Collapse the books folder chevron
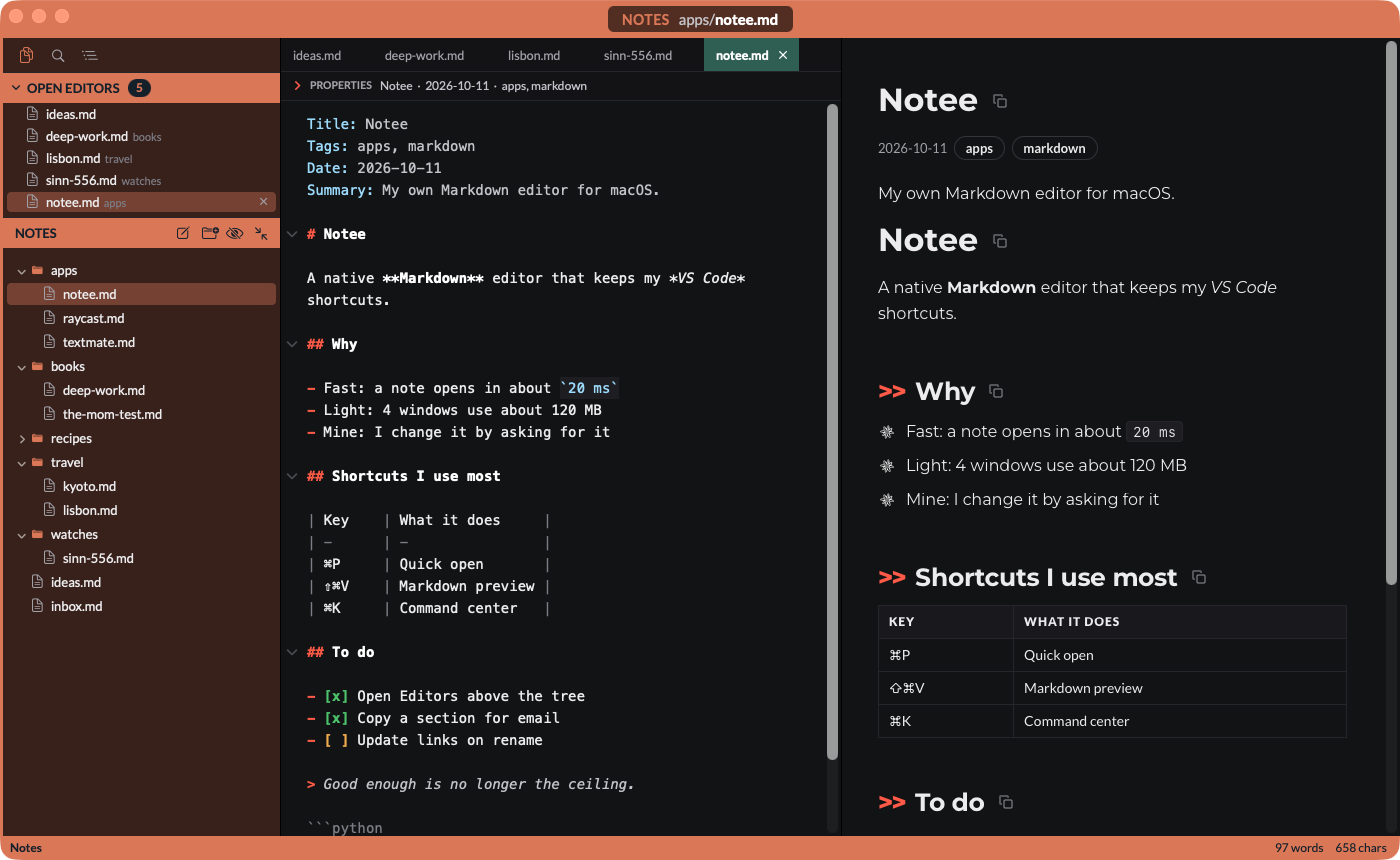Image resolution: width=1400 pixels, height=860 pixels. point(22,366)
